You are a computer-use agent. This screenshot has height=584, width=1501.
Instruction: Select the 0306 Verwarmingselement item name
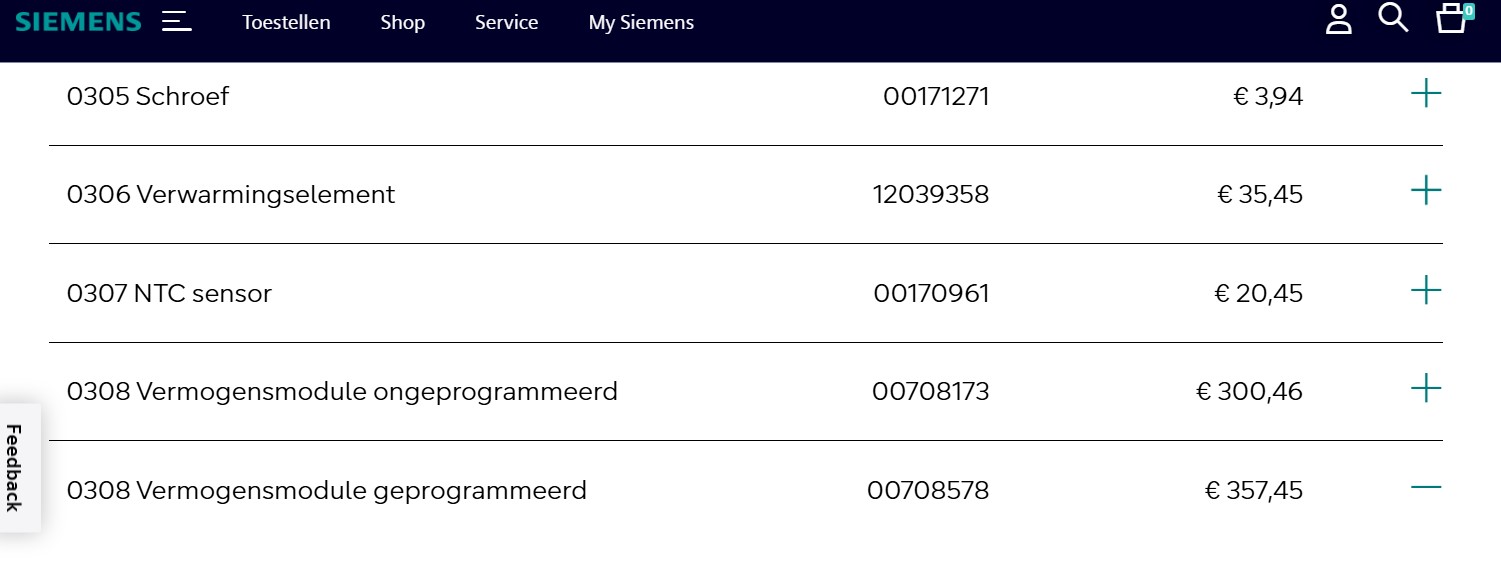pos(231,194)
